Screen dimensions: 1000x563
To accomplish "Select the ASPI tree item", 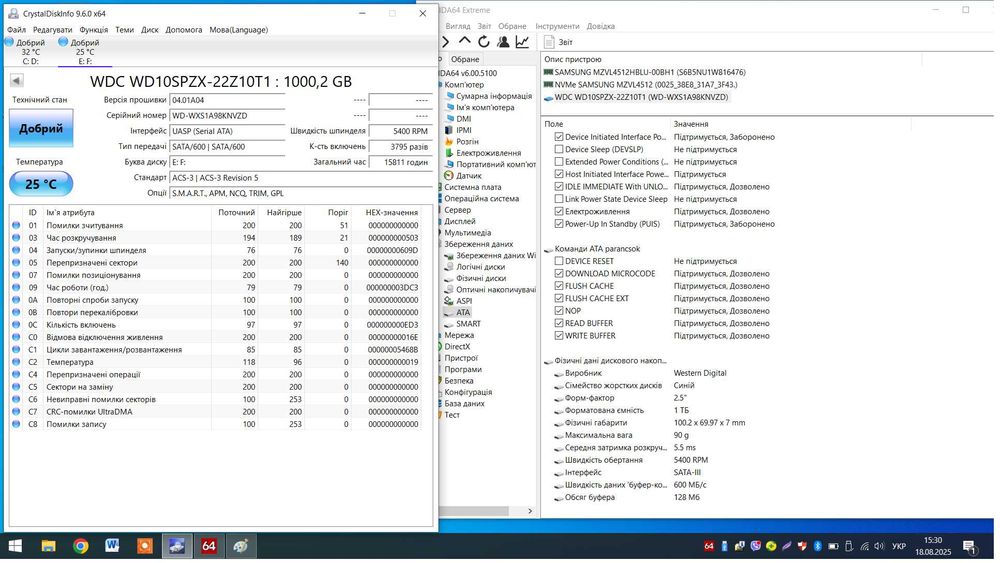I will pos(464,301).
